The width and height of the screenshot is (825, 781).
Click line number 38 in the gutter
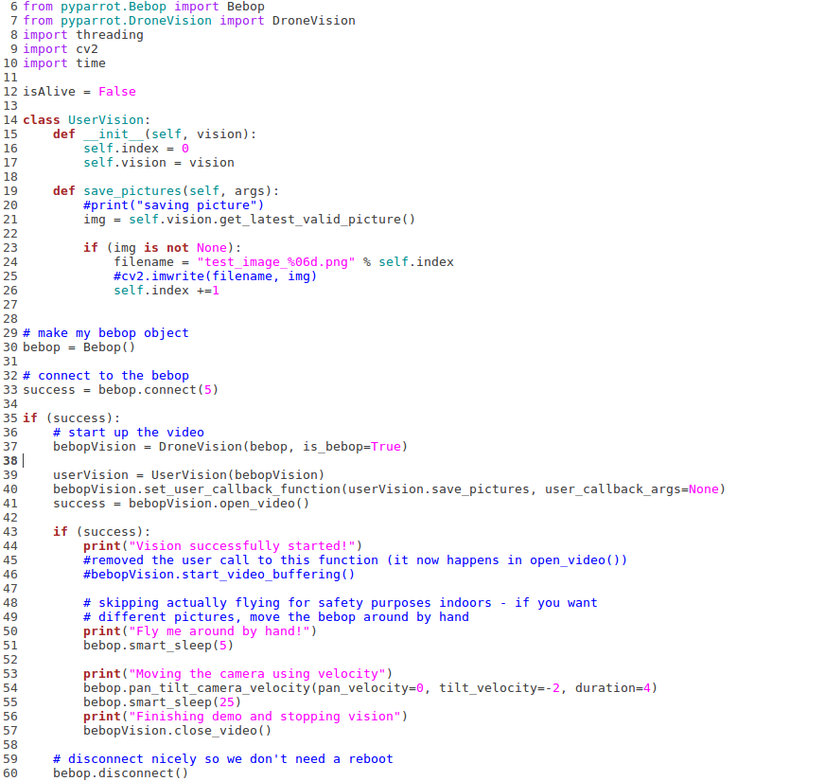[x=10, y=461]
